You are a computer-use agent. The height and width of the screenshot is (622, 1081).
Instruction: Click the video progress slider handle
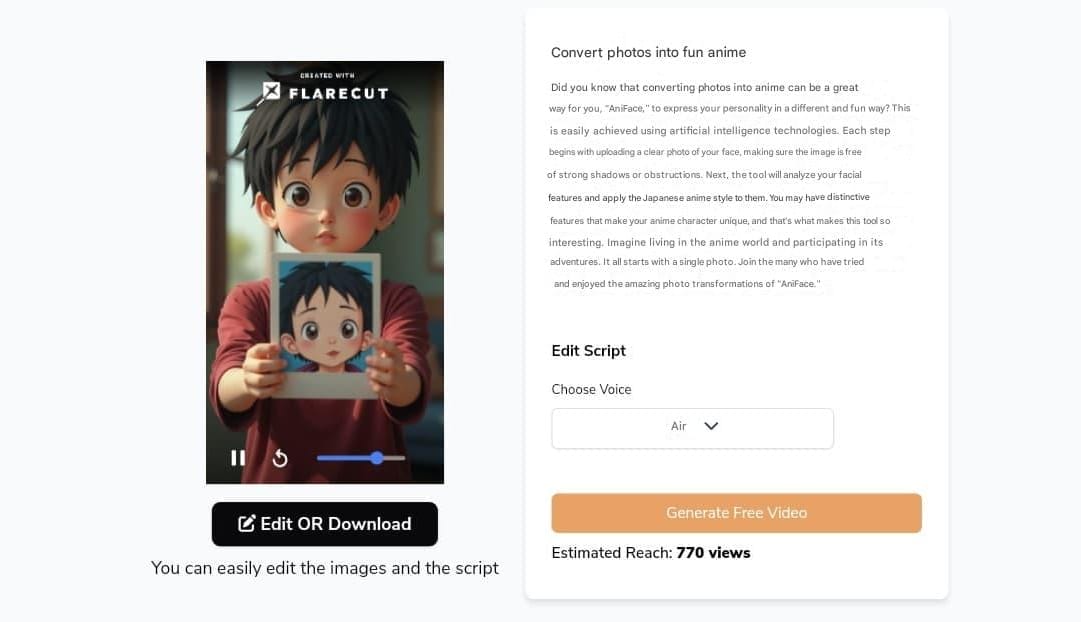(x=376, y=458)
